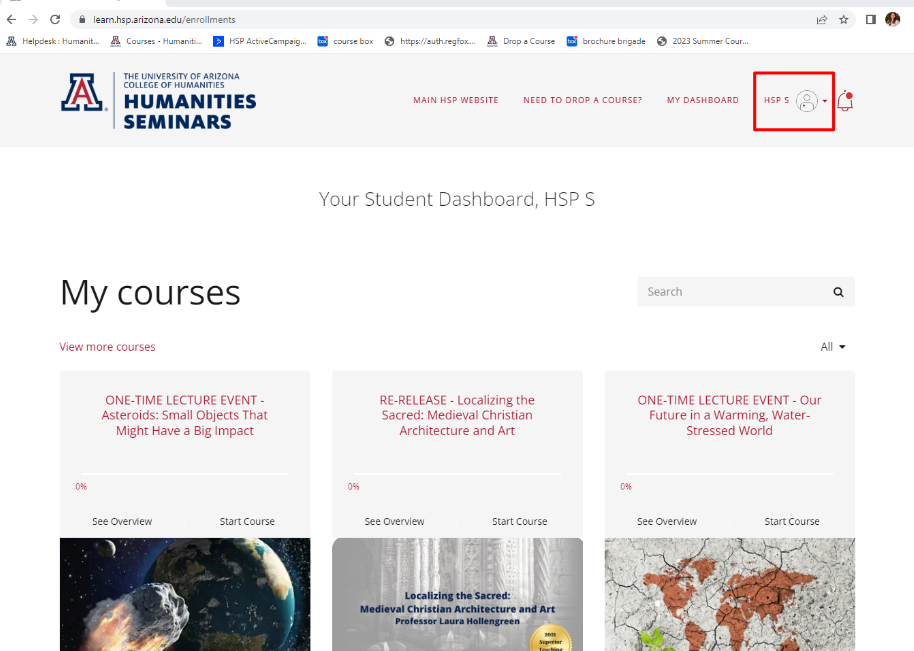Start Course for Localizing the Sacred
Screen dimensions: 914x651
pyautogui.click(x=519, y=522)
